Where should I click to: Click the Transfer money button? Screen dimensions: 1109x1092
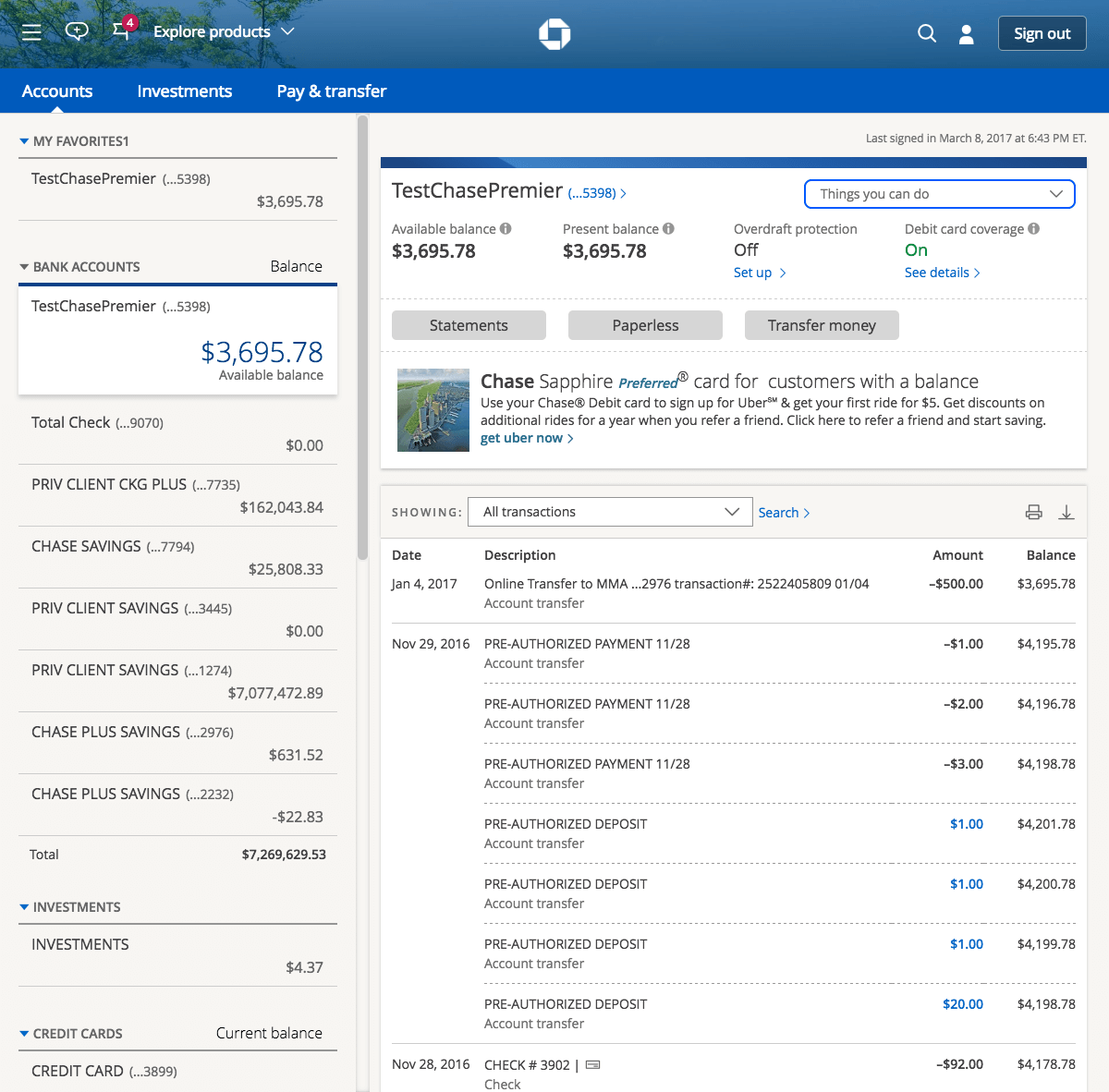click(822, 325)
